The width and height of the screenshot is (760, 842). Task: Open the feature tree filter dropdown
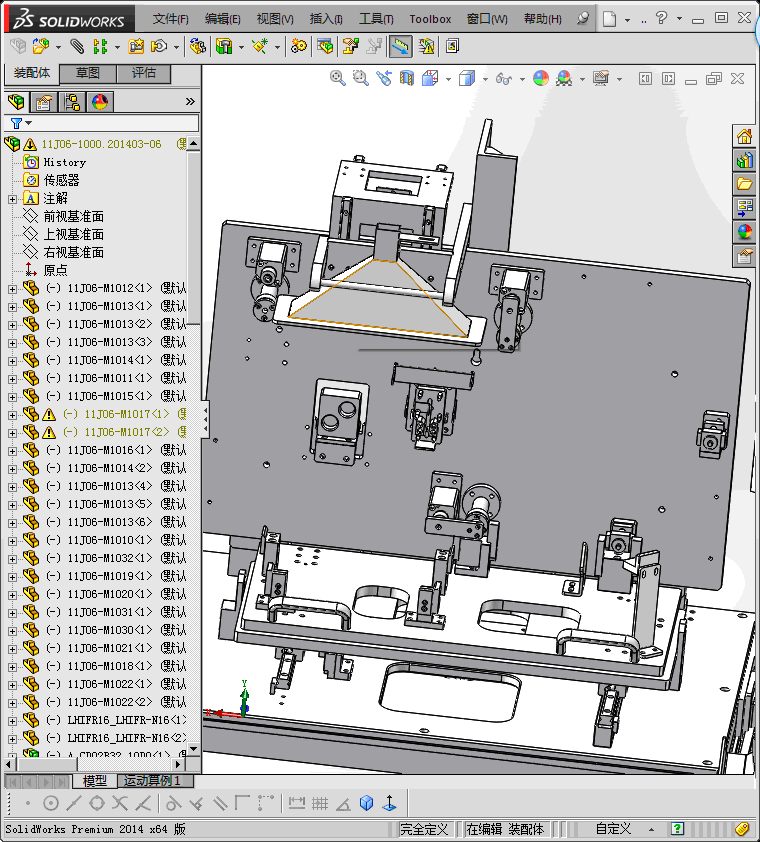[20, 123]
